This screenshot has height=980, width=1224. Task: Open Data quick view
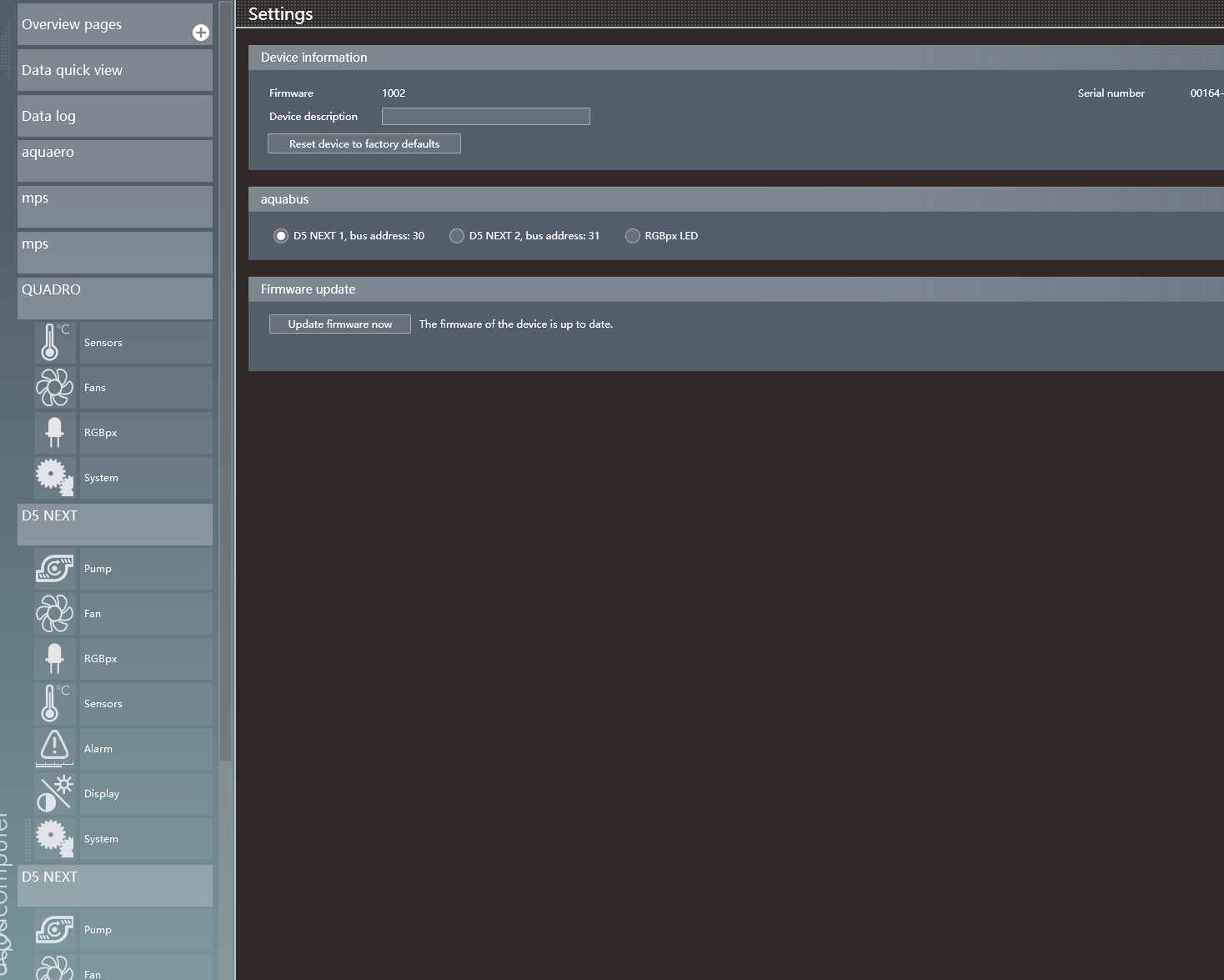pyautogui.click(x=115, y=70)
